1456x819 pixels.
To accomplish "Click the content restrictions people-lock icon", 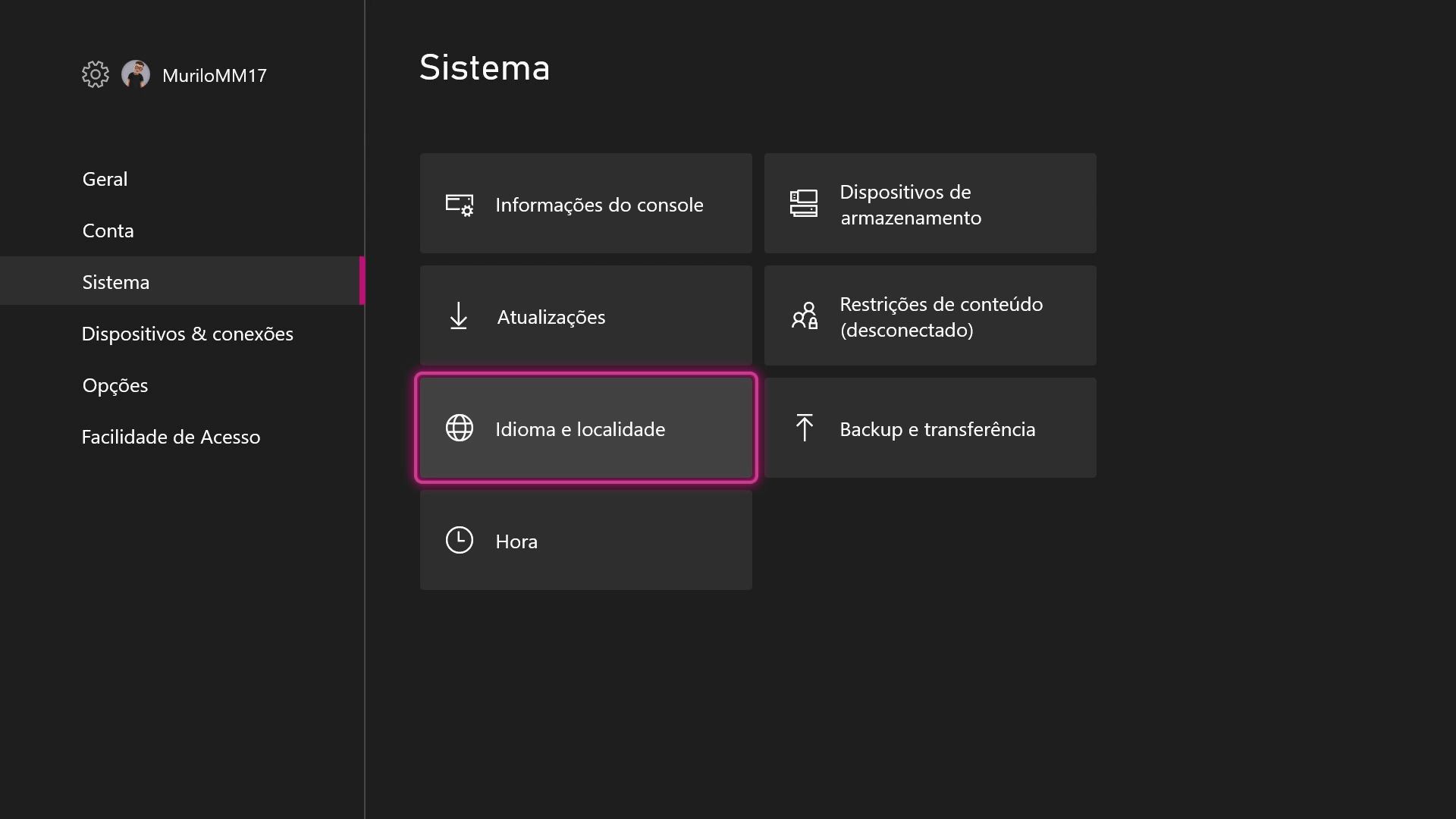I will point(804,316).
